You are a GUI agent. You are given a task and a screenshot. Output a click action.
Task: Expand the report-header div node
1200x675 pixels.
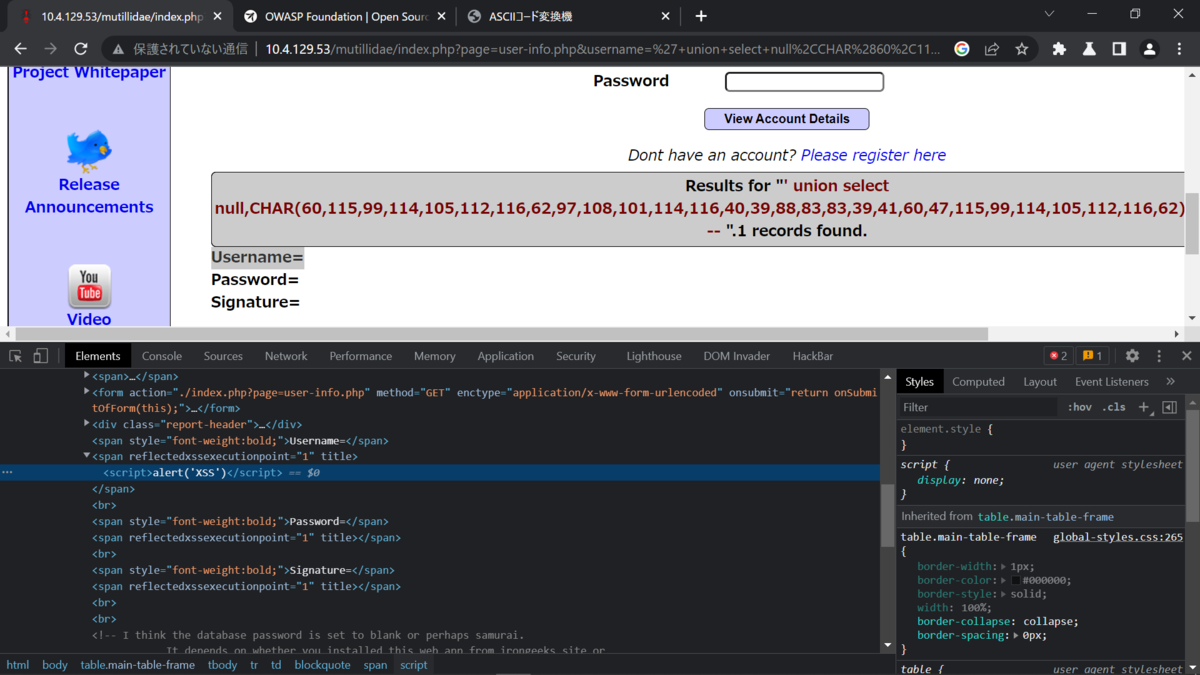pyautogui.click(x=87, y=424)
